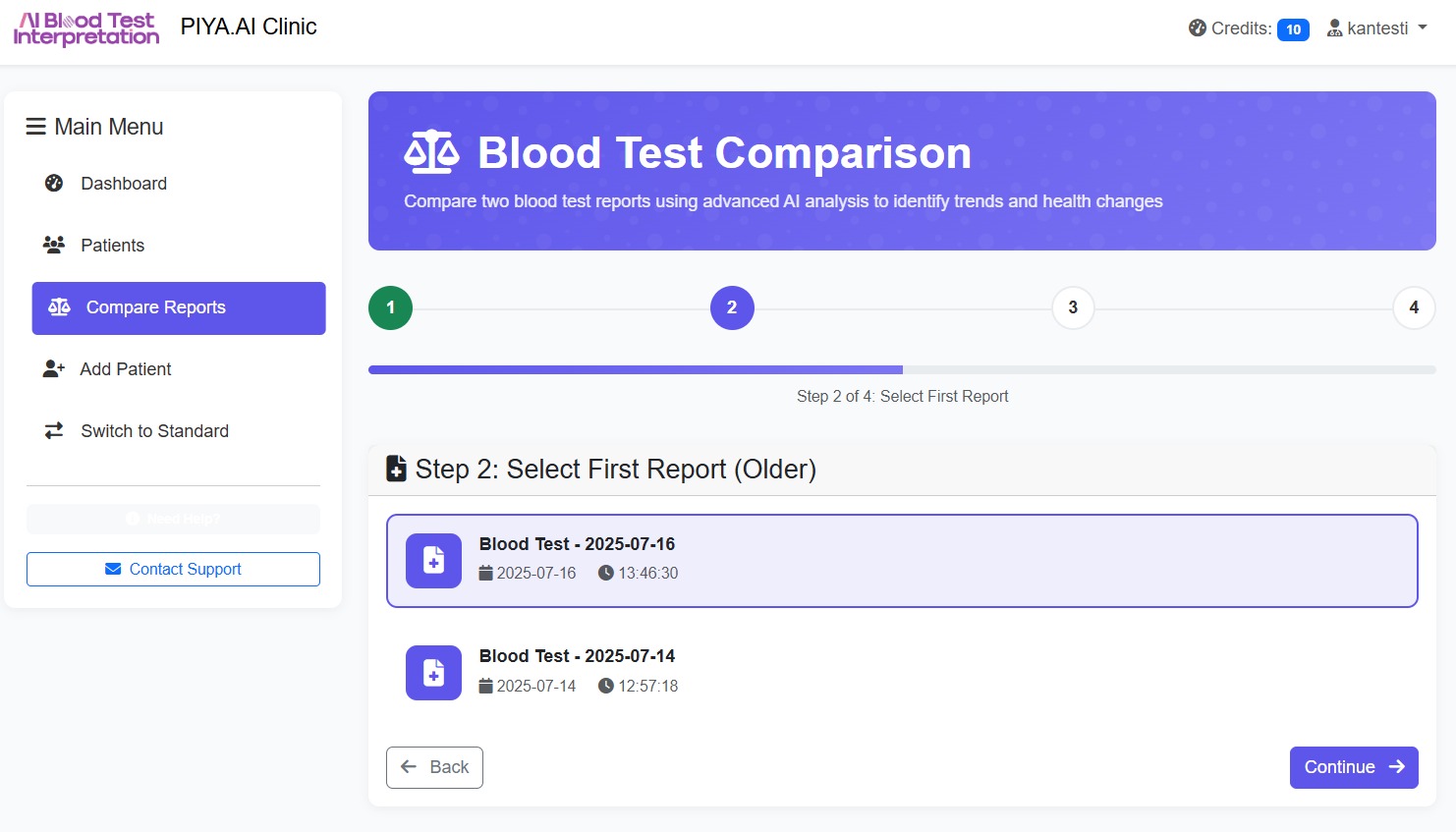Click the Add Patient person-plus icon

[x=54, y=369]
